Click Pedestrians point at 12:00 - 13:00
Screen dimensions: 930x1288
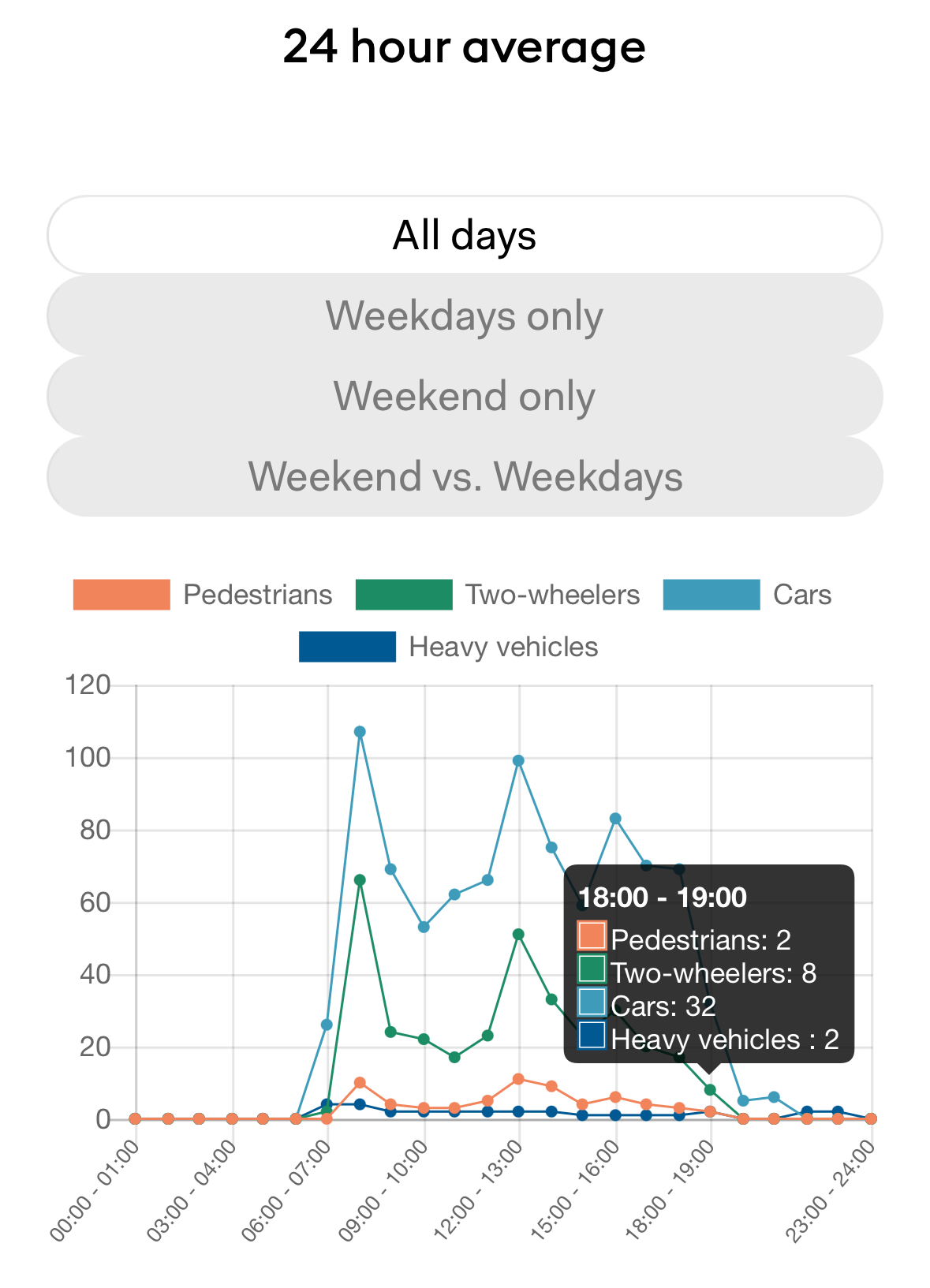coord(518,1079)
